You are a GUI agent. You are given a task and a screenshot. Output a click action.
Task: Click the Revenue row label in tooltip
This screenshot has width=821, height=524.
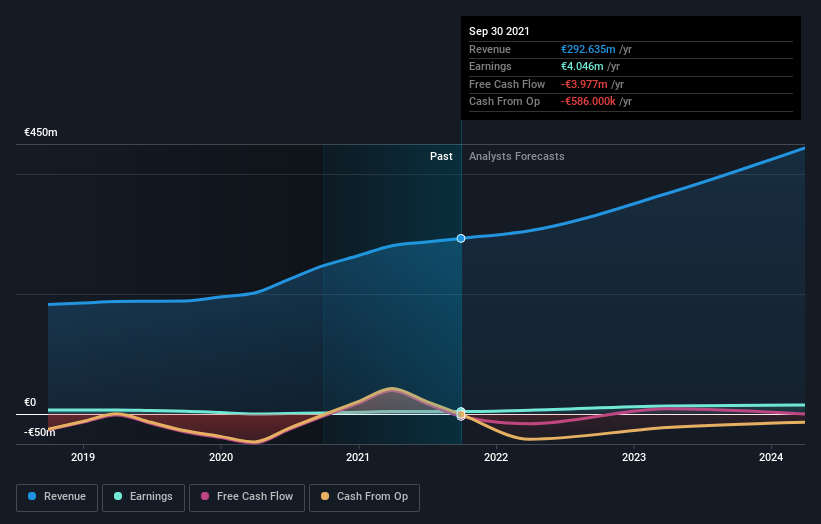coord(490,49)
